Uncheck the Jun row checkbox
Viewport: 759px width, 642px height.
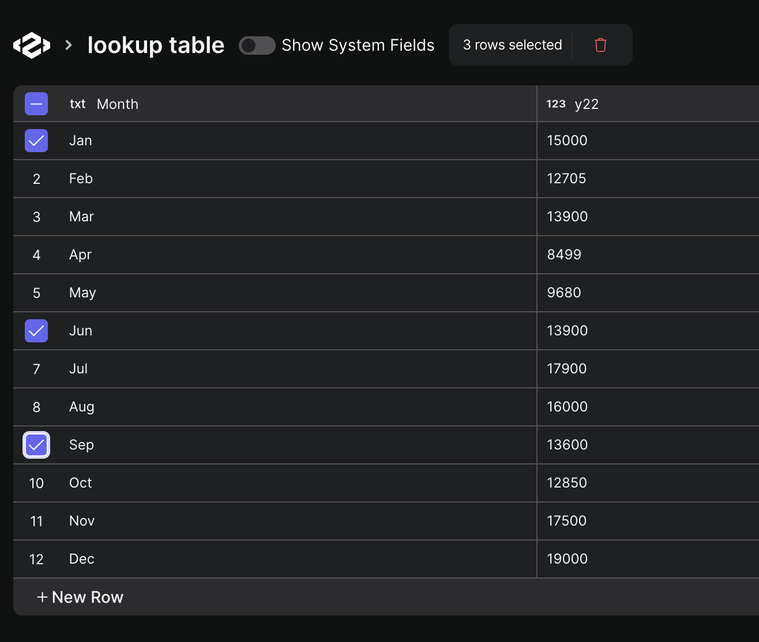point(36,331)
